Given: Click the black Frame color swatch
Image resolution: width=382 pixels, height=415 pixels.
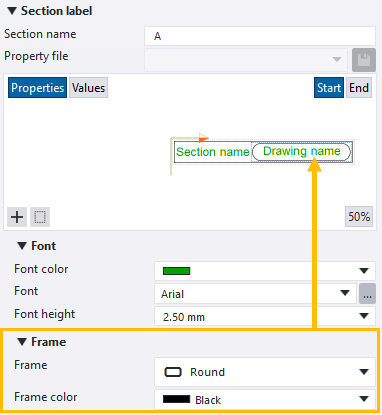Looking at the screenshot, I should pos(176,399).
